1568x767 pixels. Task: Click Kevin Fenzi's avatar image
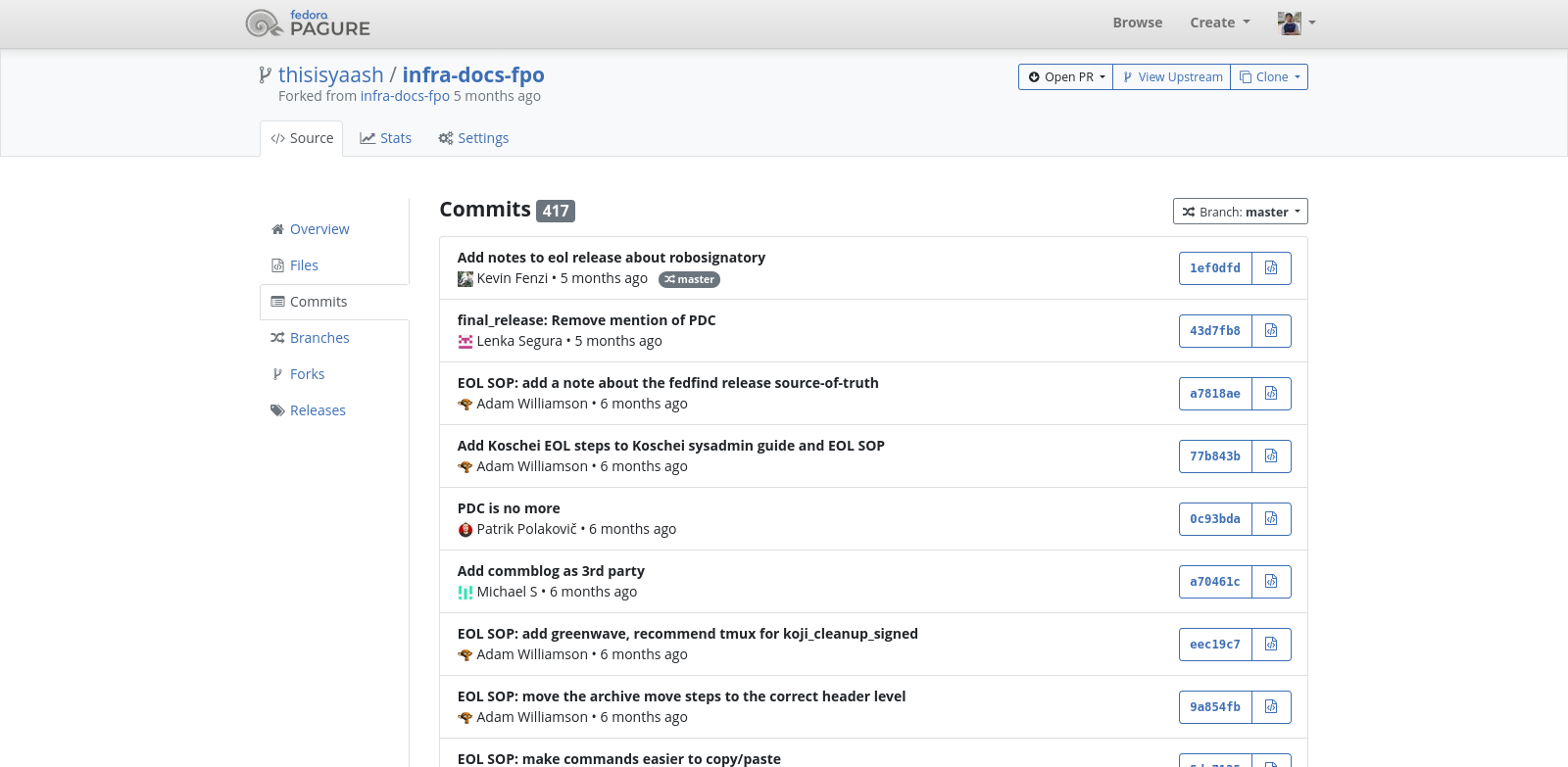(465, 279)
